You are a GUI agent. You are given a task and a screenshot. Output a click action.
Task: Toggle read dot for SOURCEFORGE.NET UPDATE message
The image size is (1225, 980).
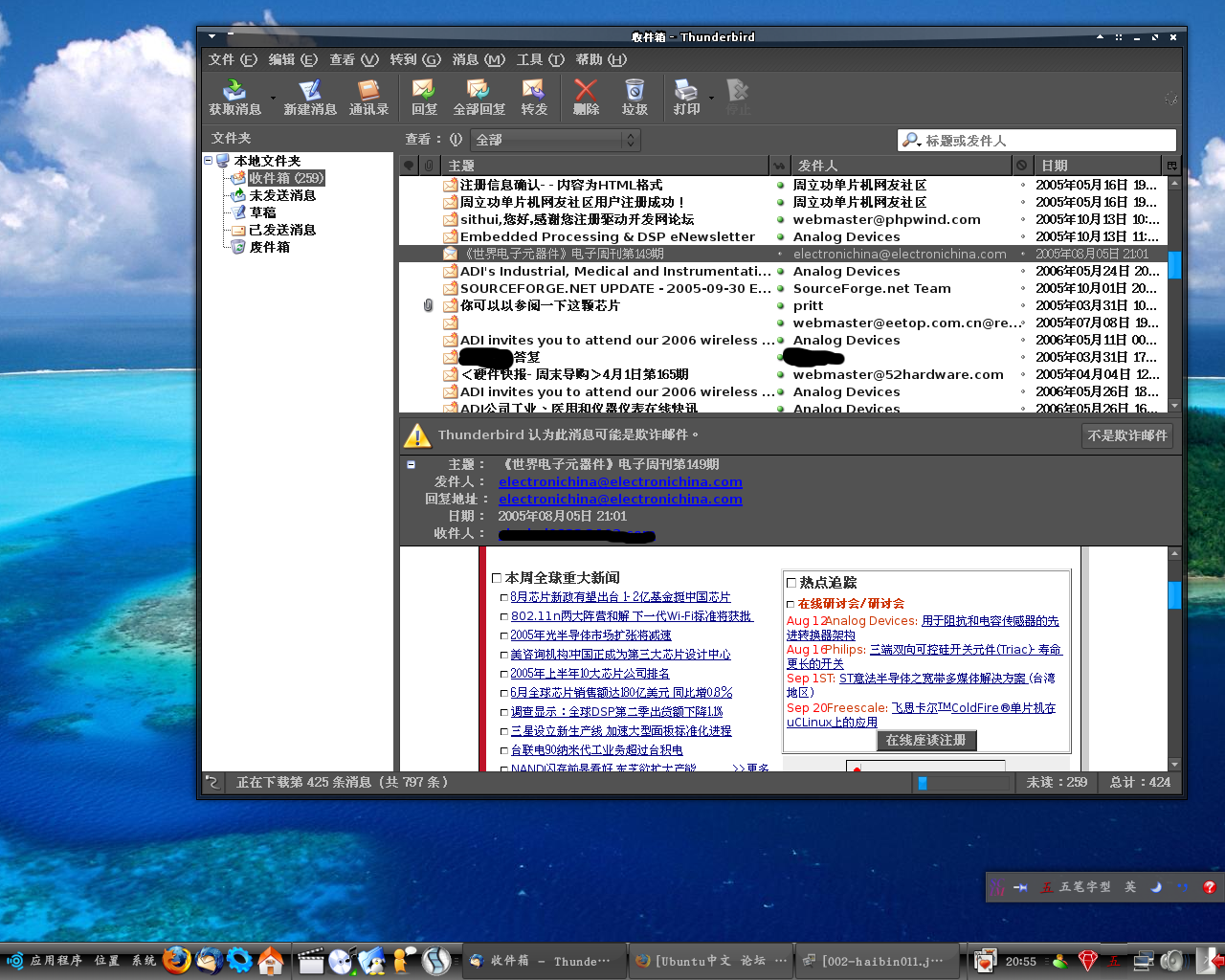781,288
